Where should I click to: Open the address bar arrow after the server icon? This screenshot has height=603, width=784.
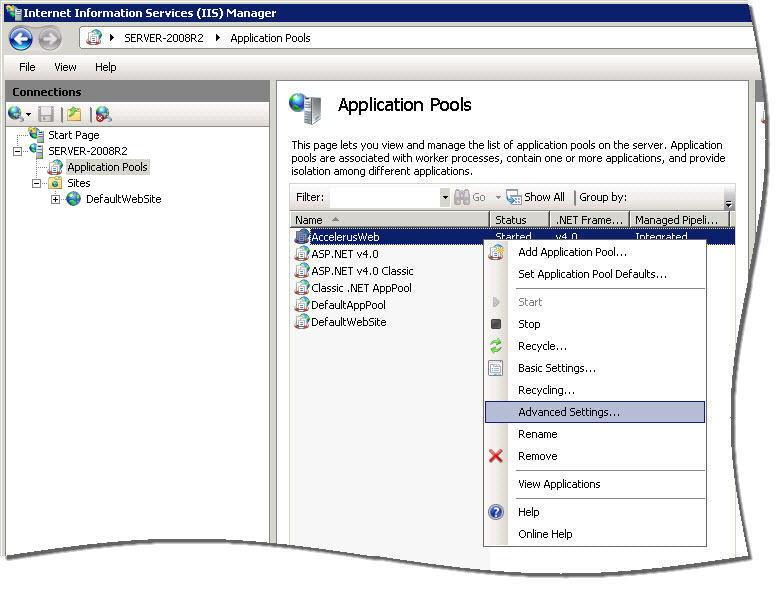[x=112, y=38]
